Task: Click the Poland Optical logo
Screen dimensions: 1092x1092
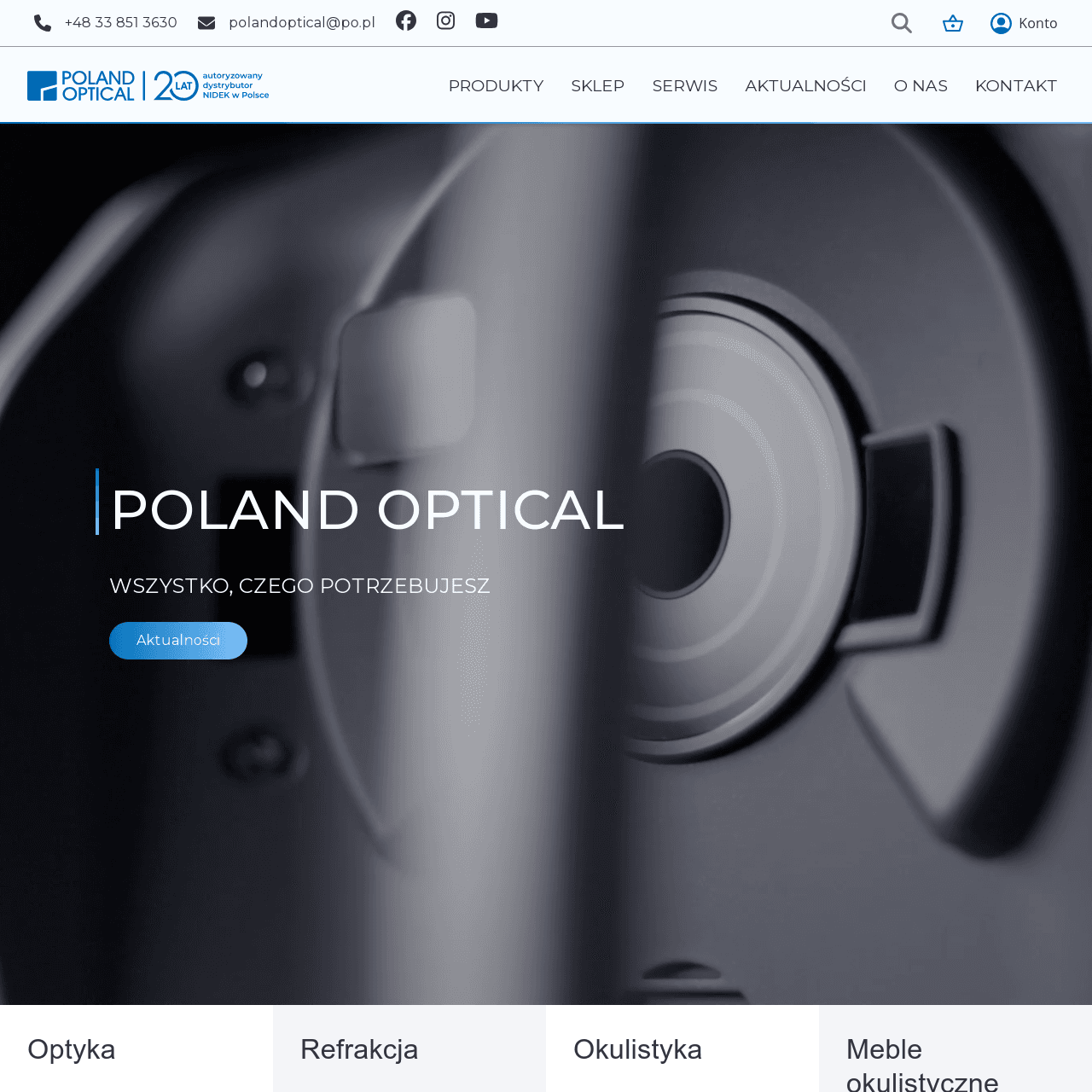Action: pyautogui.click(x=148, y=84)
